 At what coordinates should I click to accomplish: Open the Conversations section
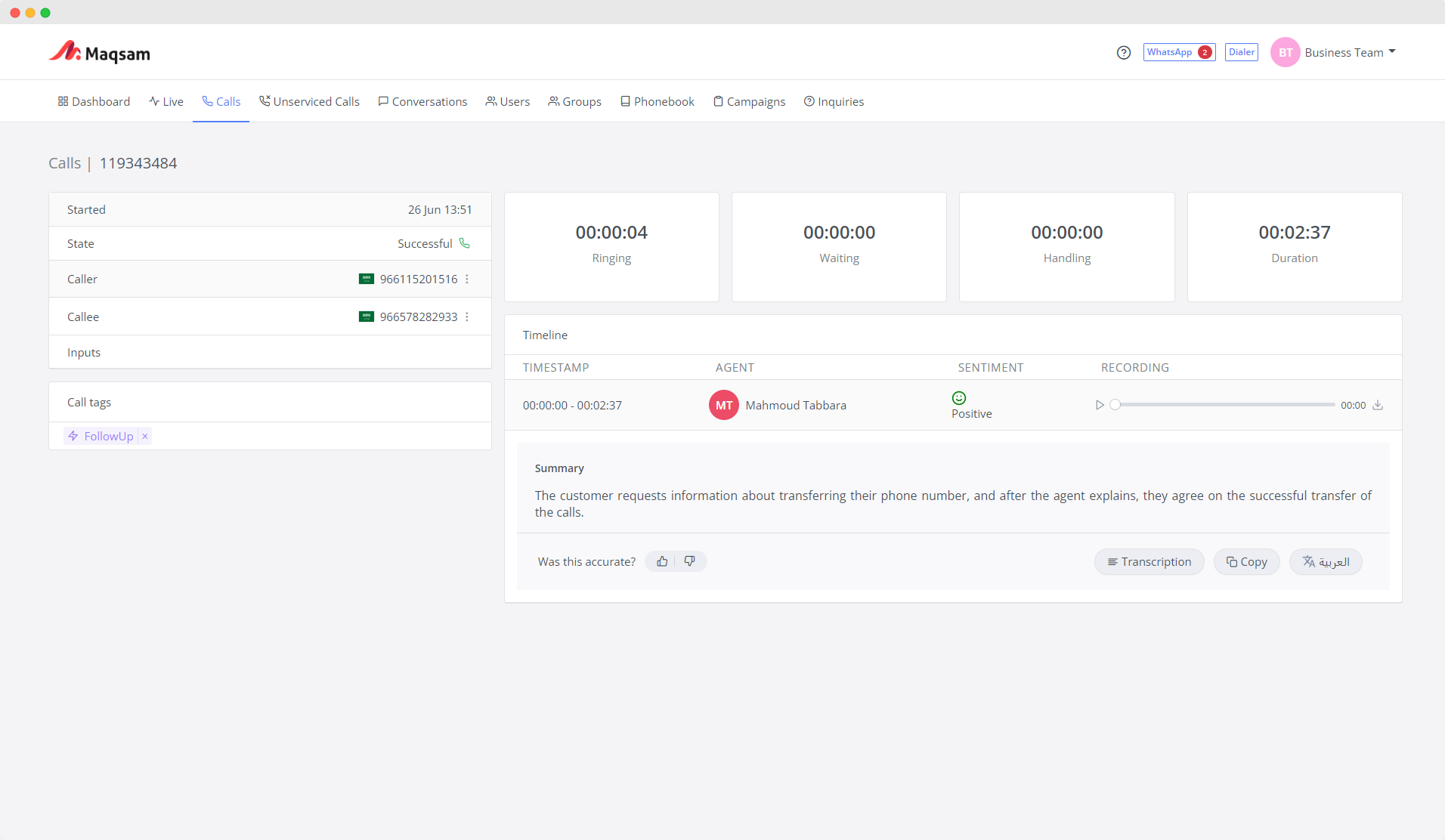pos(422,101)
